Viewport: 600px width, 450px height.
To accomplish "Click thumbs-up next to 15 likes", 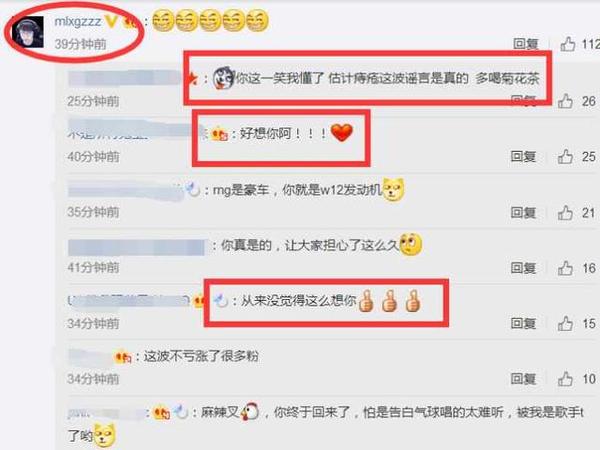I will (565, 324).
